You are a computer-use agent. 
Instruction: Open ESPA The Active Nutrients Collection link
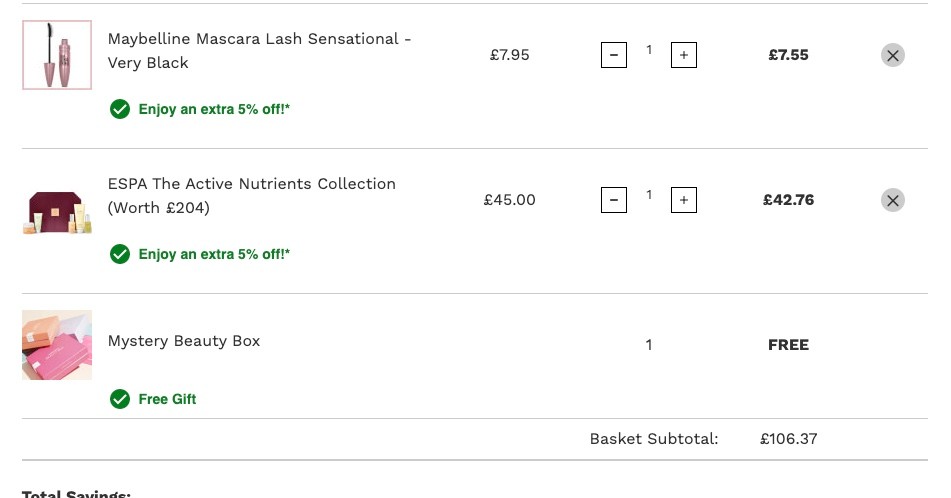click(252, 195)
